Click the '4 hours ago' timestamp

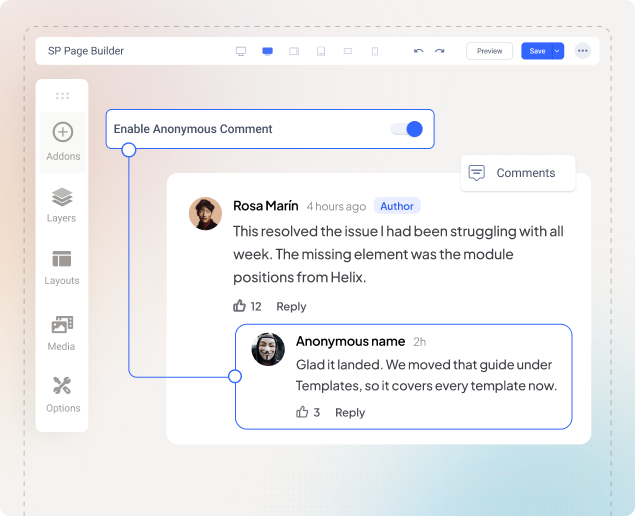[336, 207]
